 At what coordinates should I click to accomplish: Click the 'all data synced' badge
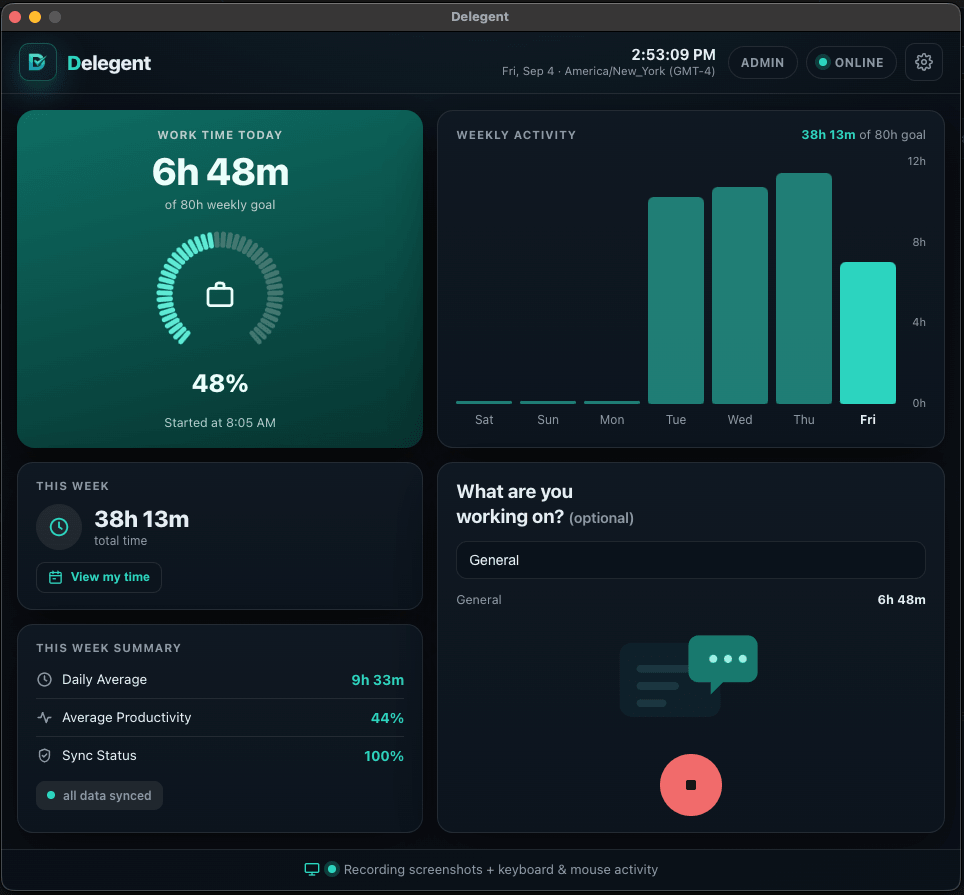pos(99,795)
